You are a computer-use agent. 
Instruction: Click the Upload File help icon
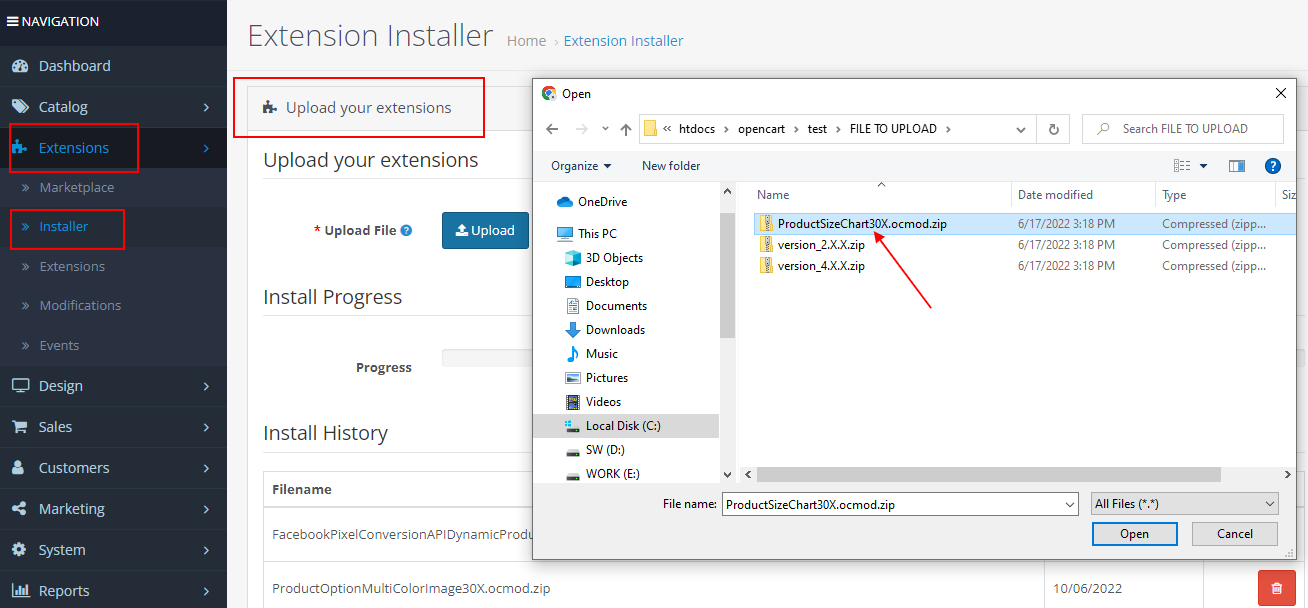coord(406,230)
